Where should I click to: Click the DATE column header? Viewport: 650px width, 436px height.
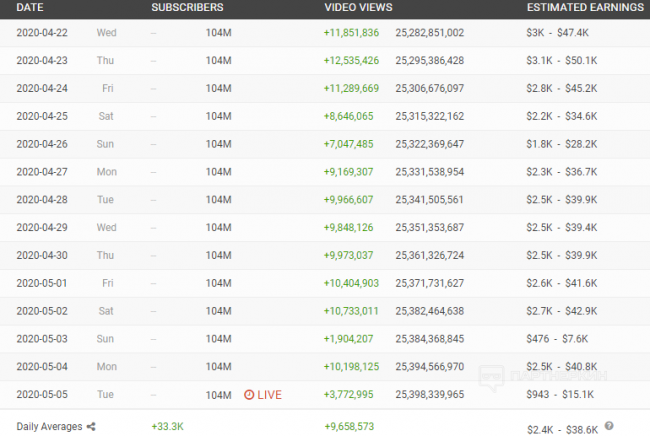pyautogui.click(x=31, y=7)
